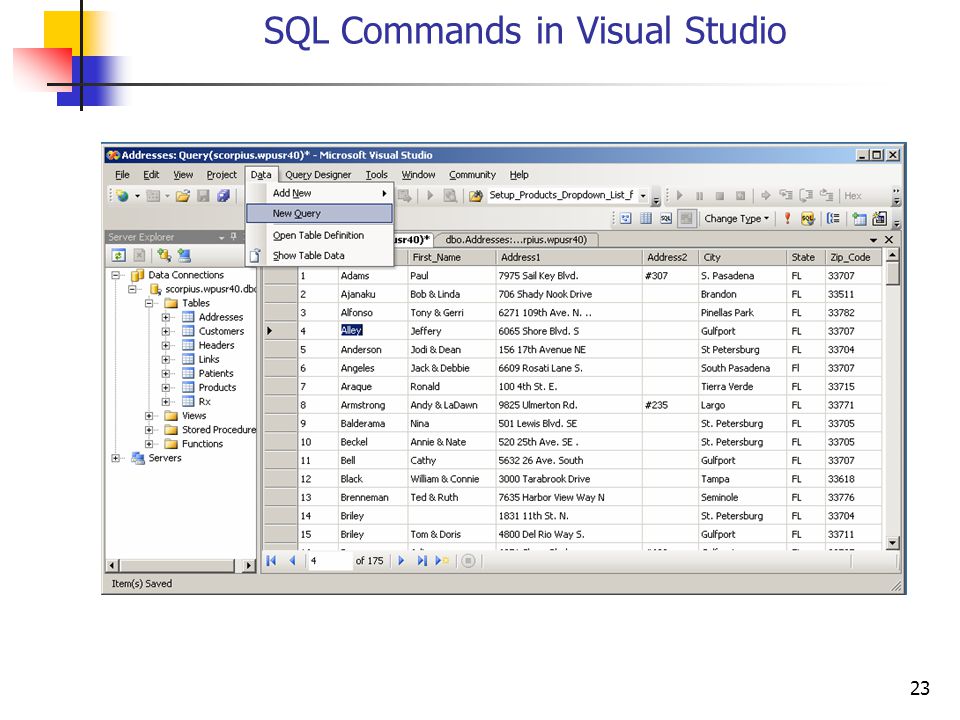Image resolution: width=960 pixels, height=720 pixels.
Task: Expand the Stored Procedures folder node
Action: point(149,430)
